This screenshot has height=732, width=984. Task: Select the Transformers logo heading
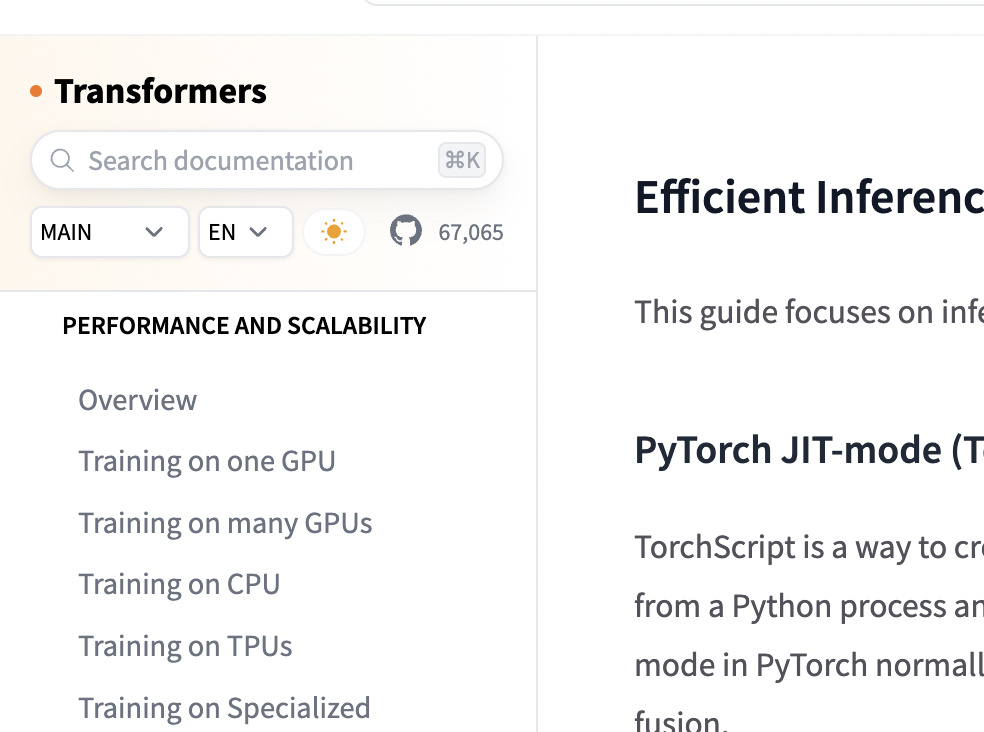coord(162,90)
